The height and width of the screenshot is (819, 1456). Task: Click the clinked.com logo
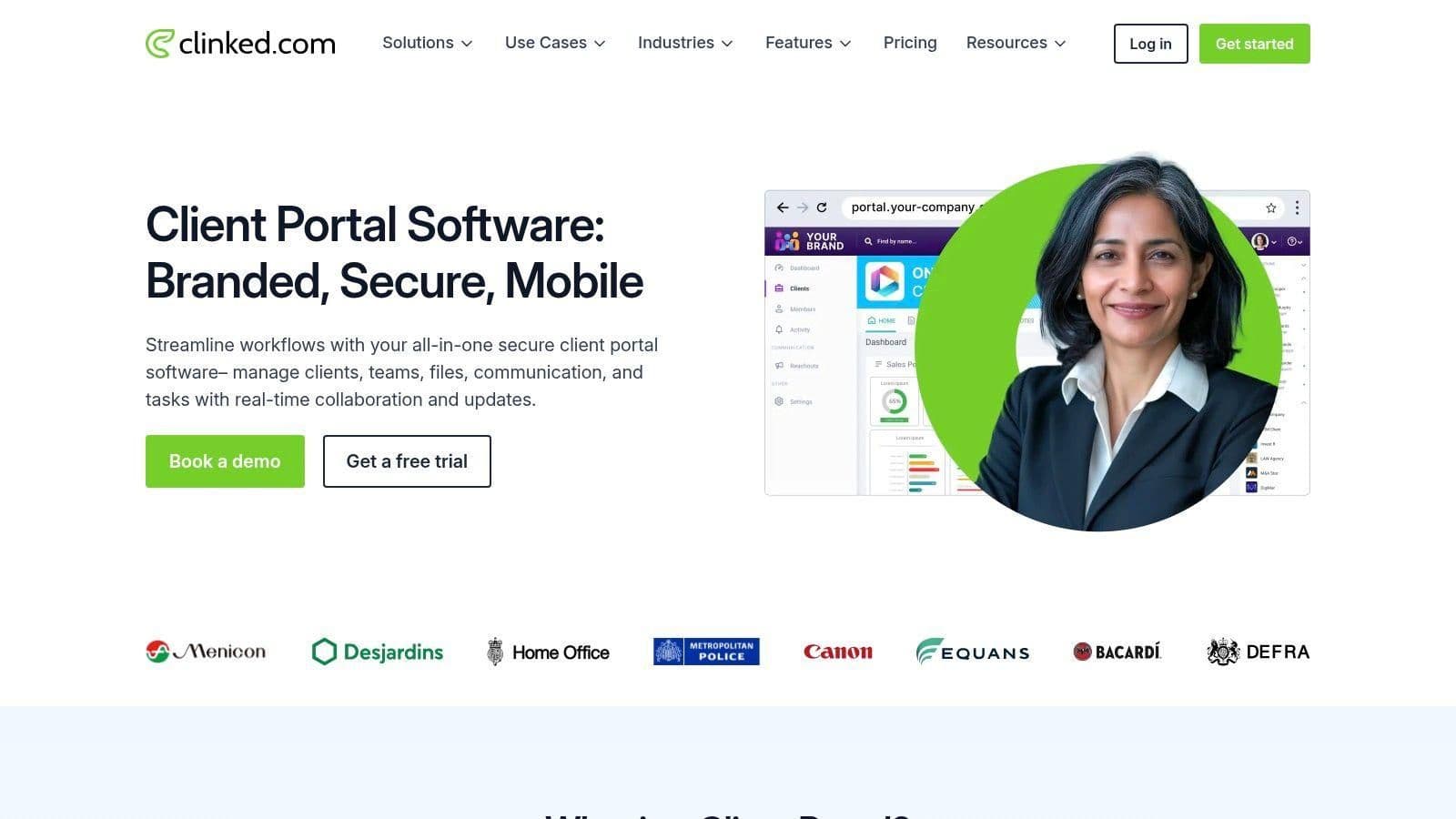pos(240,44)
